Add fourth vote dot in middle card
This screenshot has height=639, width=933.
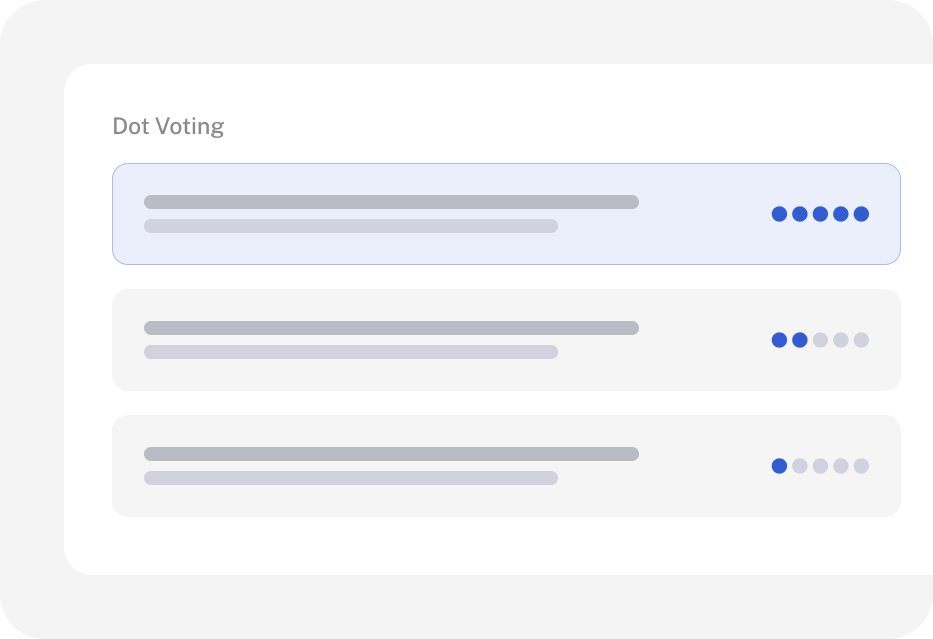coord(841,340)
